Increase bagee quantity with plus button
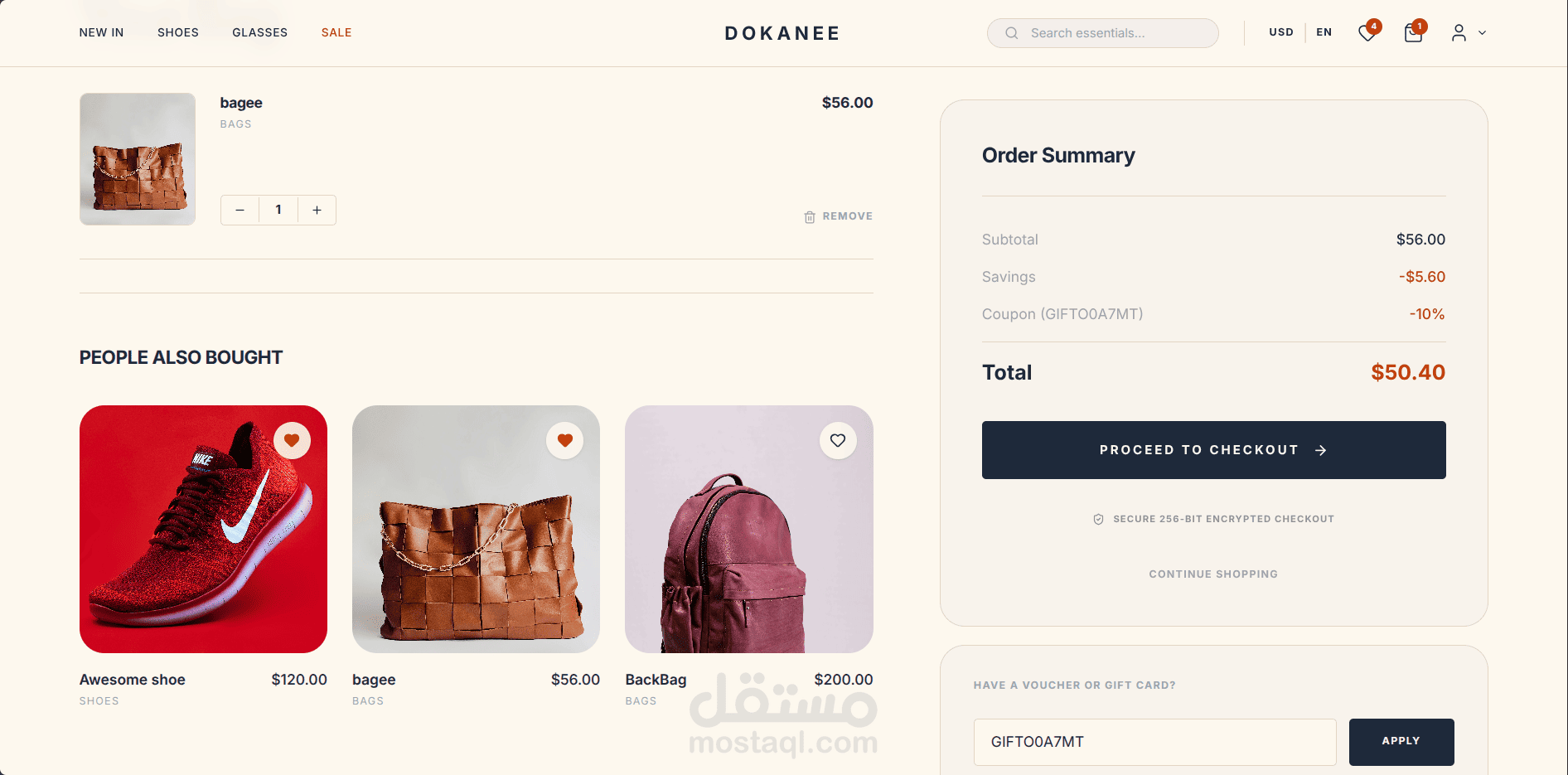 coord(317,211)
